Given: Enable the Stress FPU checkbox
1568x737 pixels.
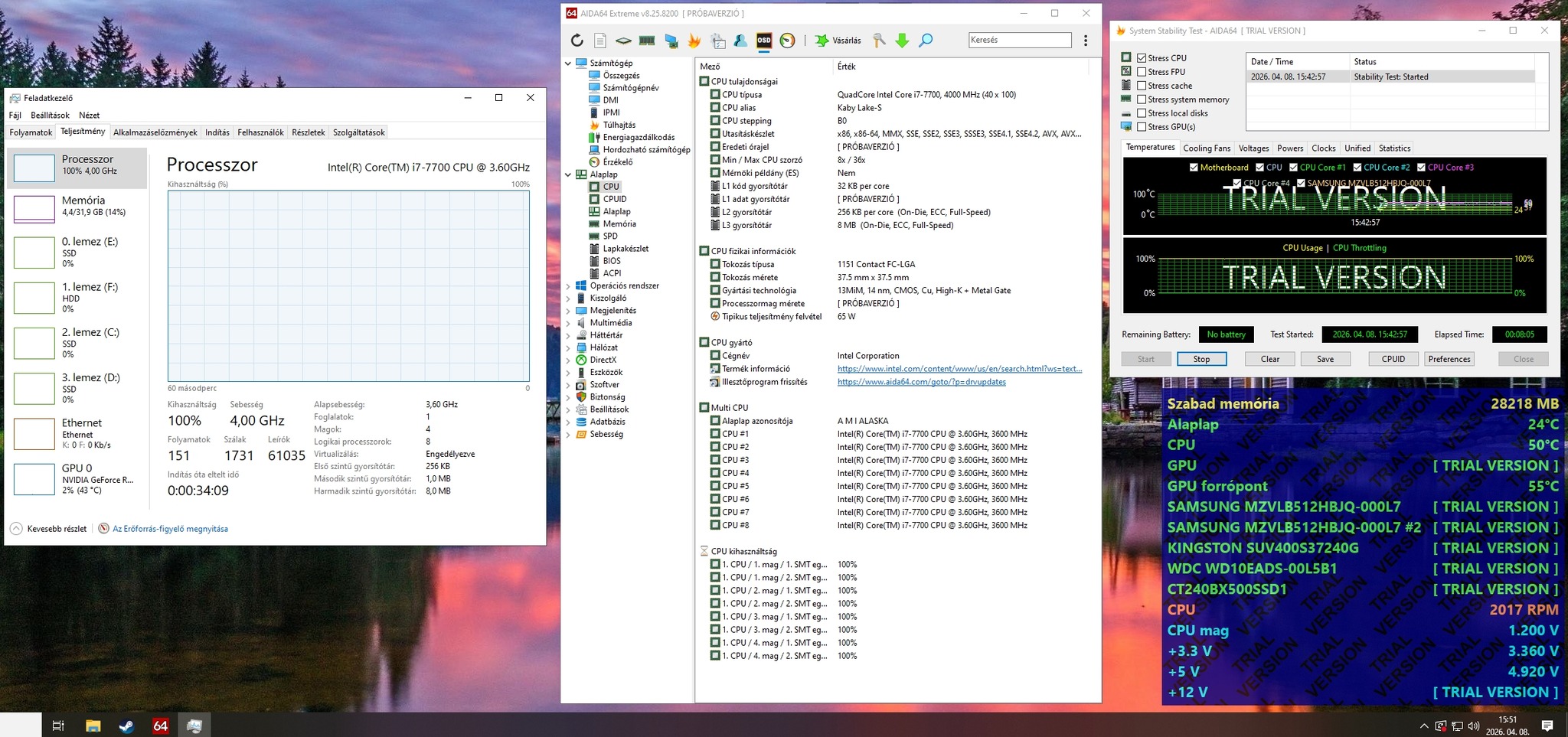Looking at the screenshot, I should tap(1142, 72).
